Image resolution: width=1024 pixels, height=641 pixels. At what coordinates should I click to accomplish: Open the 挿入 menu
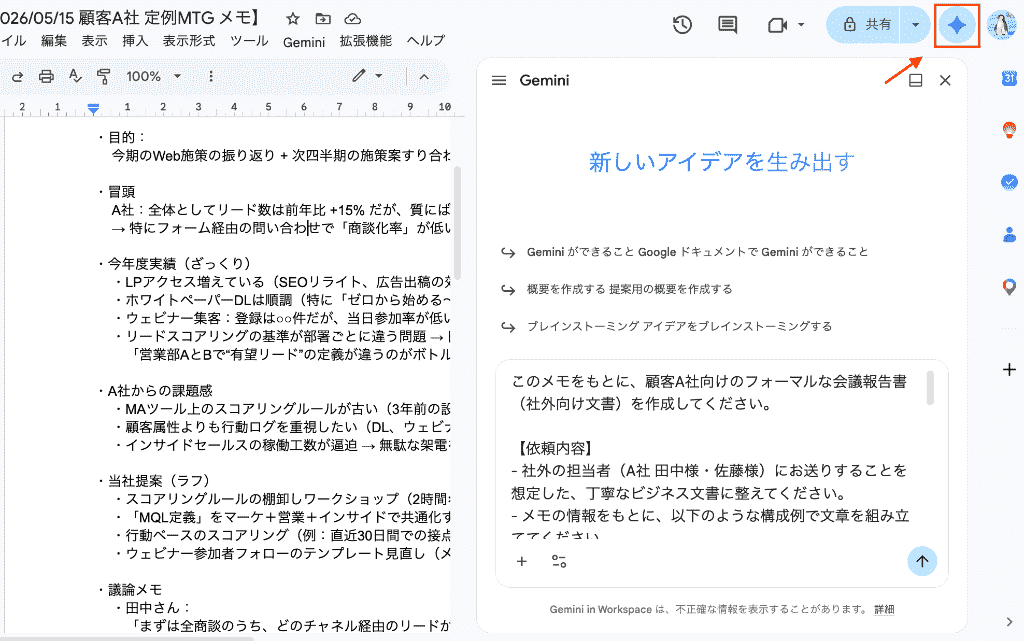coord(135,40)
